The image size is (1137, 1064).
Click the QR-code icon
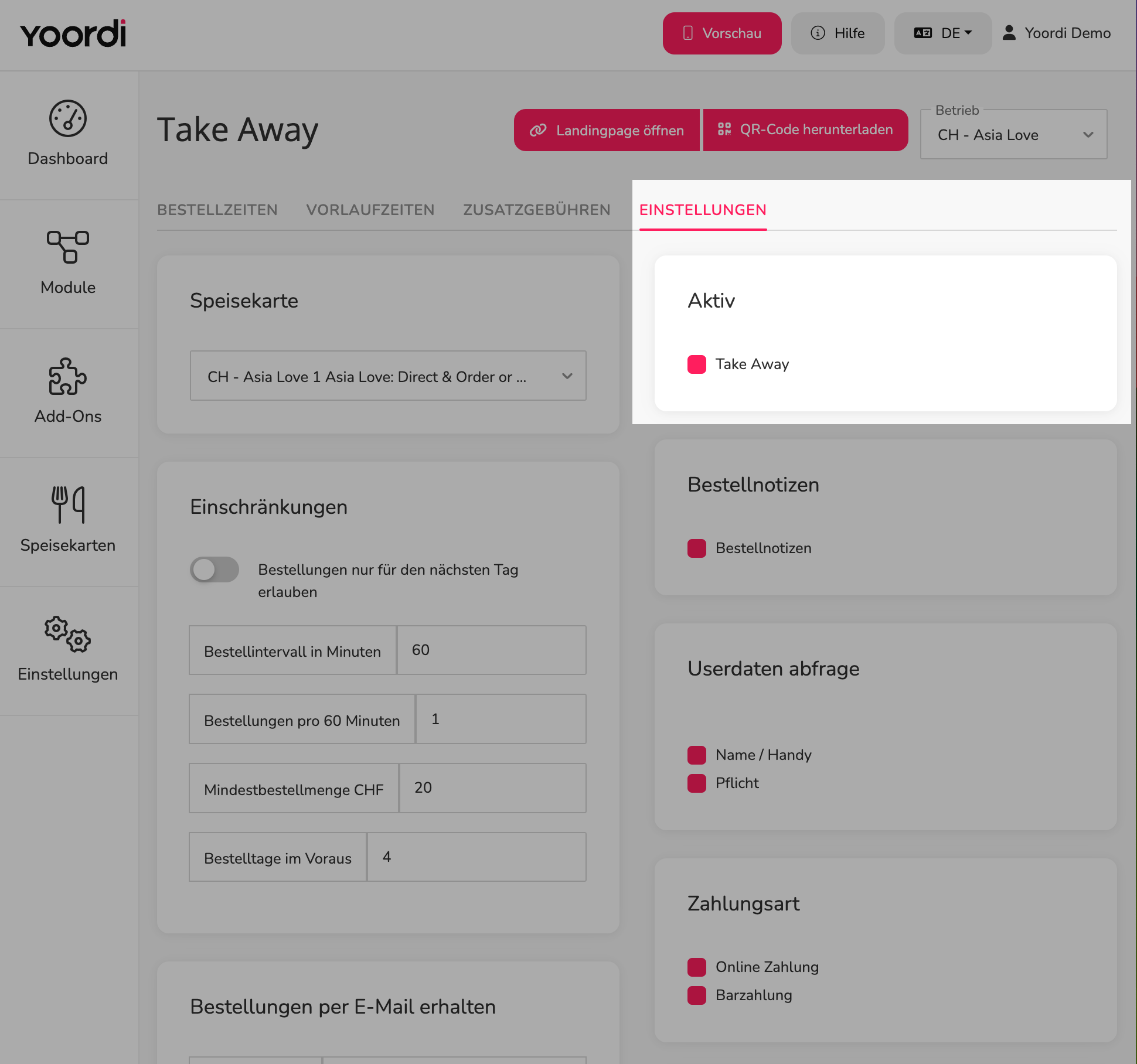tap(724, 129)
